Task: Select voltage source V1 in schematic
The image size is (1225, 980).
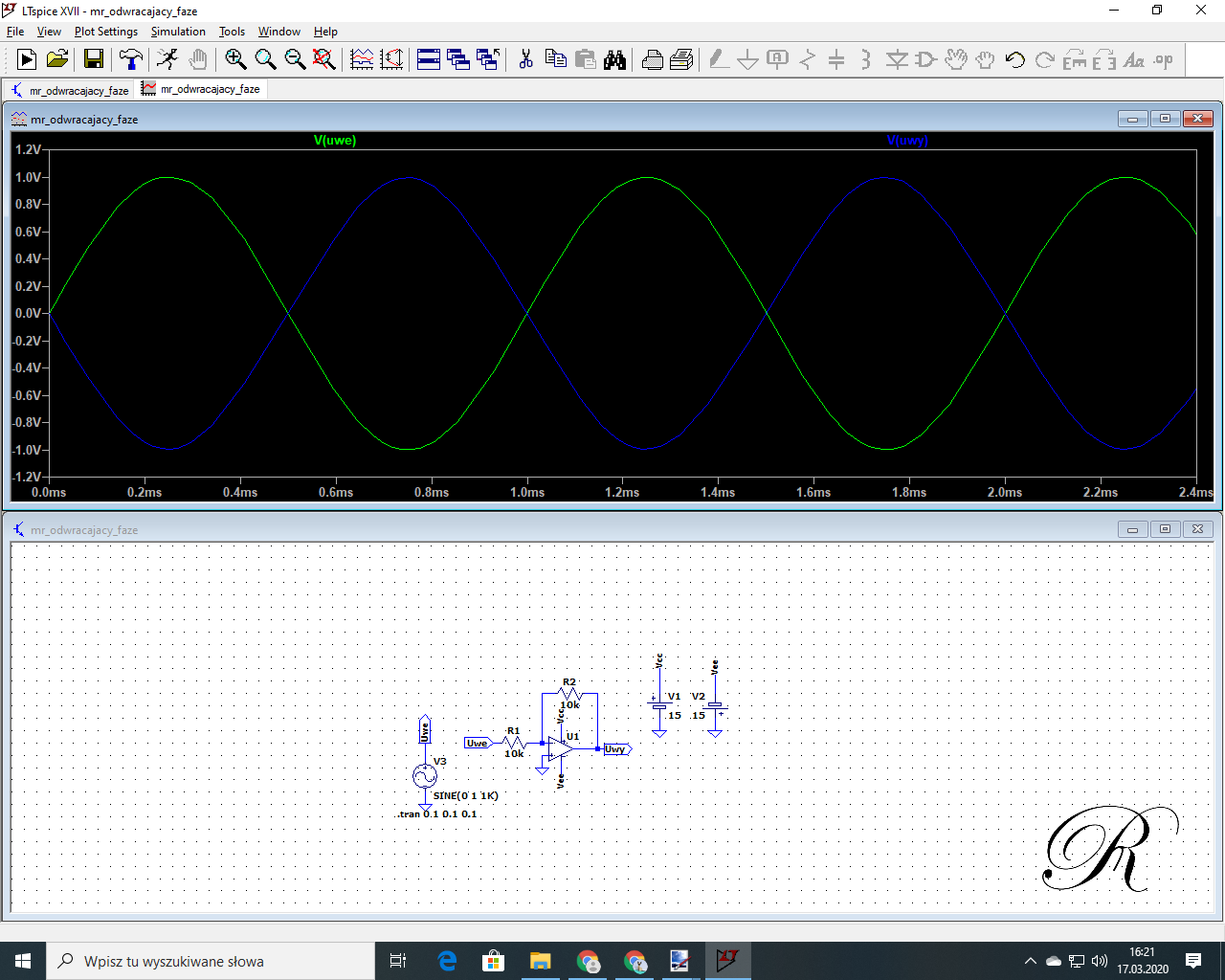Action: click(659, 706)
